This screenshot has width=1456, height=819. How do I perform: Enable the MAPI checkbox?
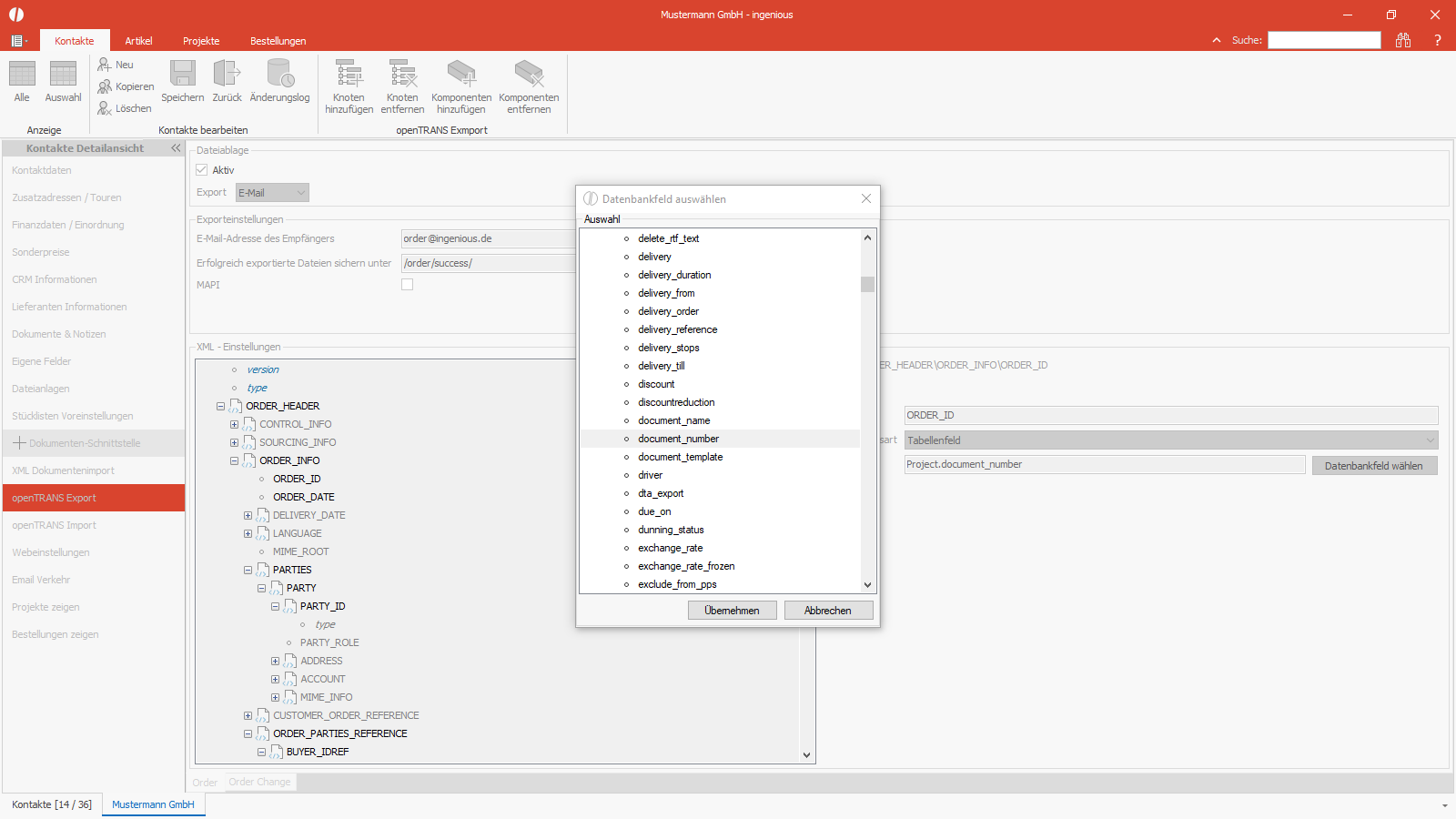(408, 285)
